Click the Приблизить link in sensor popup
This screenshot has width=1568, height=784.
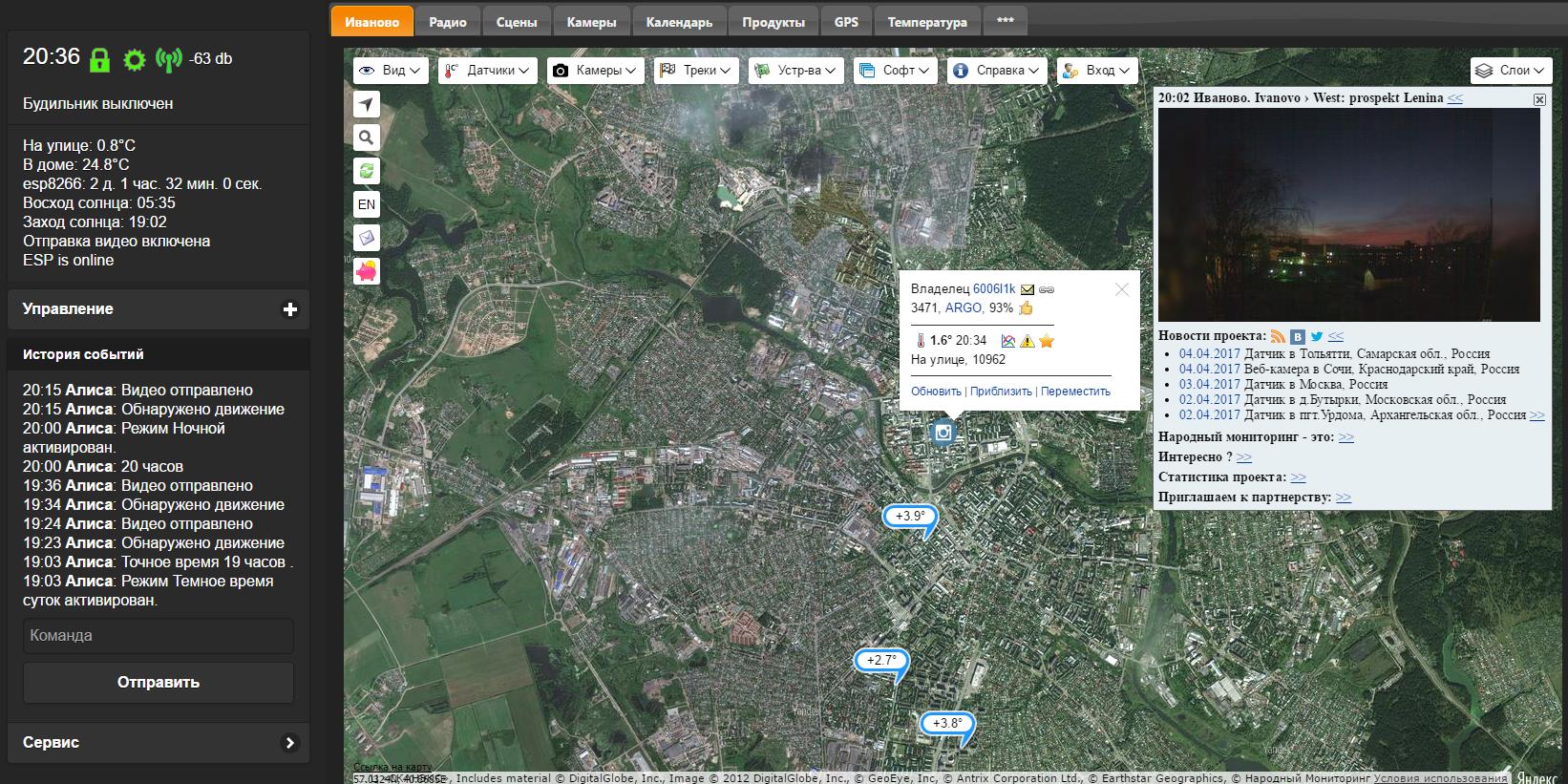pos(1001,392)
